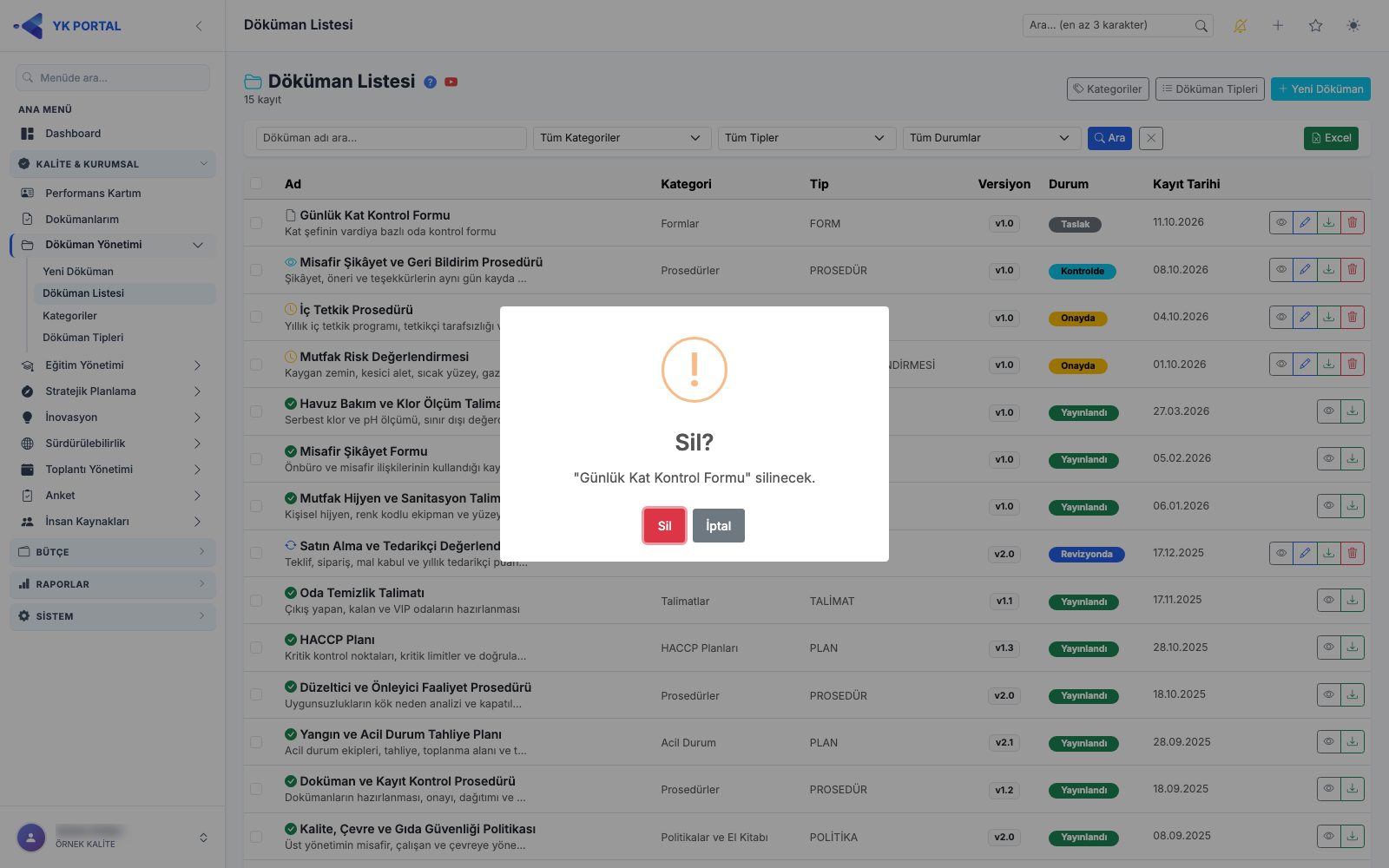Open the ÖRNEK KALİTE user profile menu

coord(113,838)
